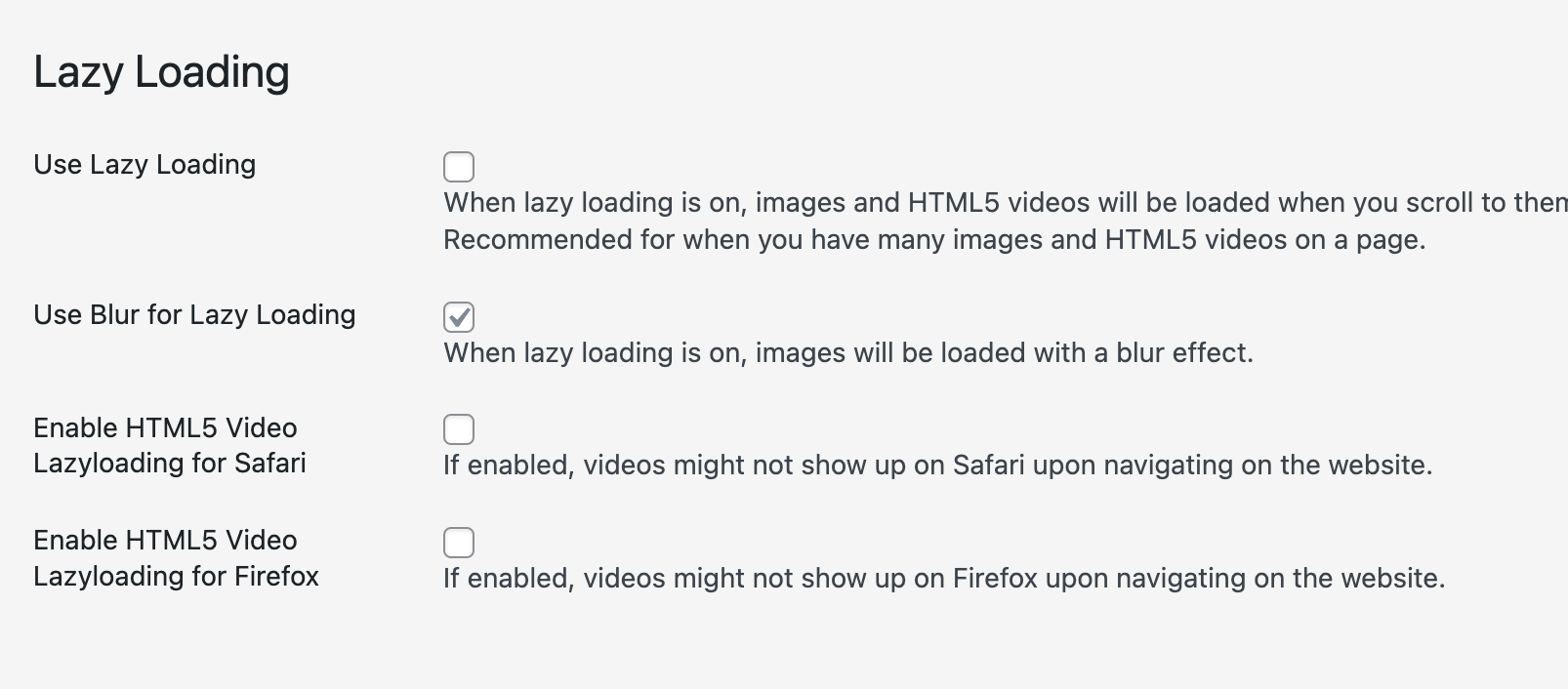The height and width of the screenshot is (689, 1568).
Task: Select the Use Blur for Lazy Loading label
Action: (x=193, y=314)
